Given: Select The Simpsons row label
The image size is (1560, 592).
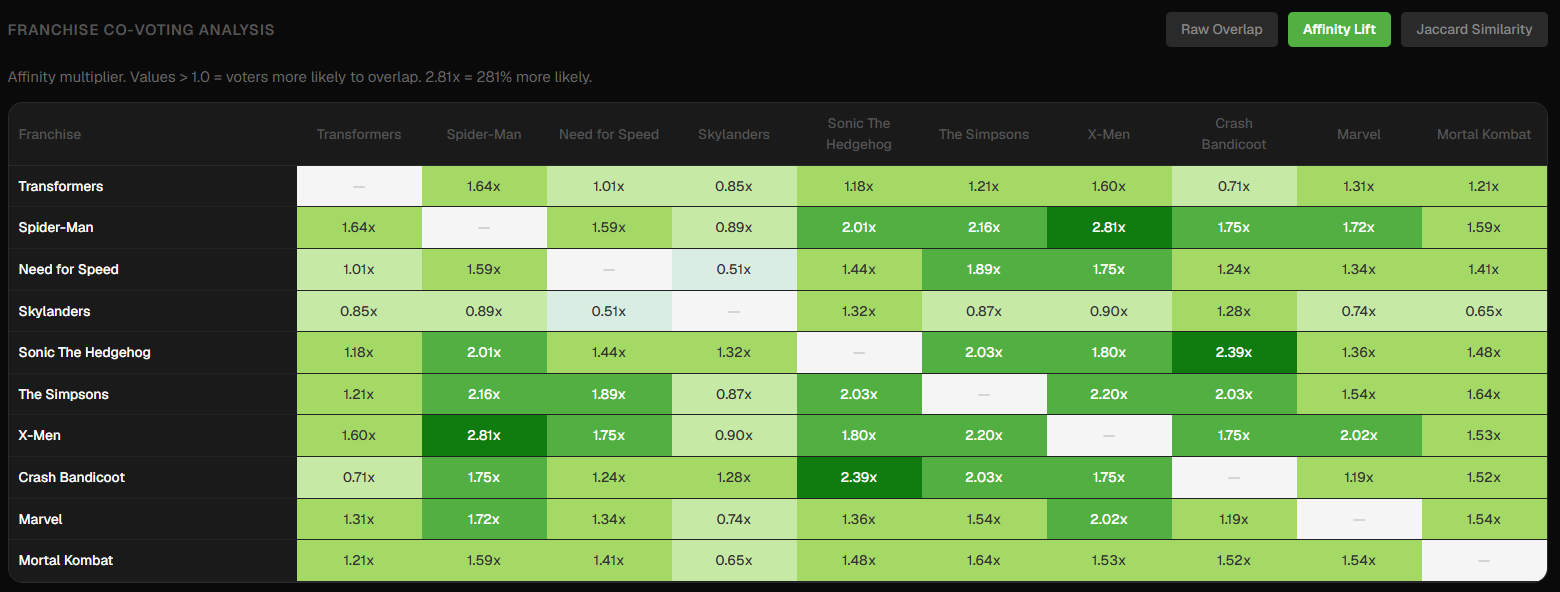Looking at the screenshot, I should 64,394.
